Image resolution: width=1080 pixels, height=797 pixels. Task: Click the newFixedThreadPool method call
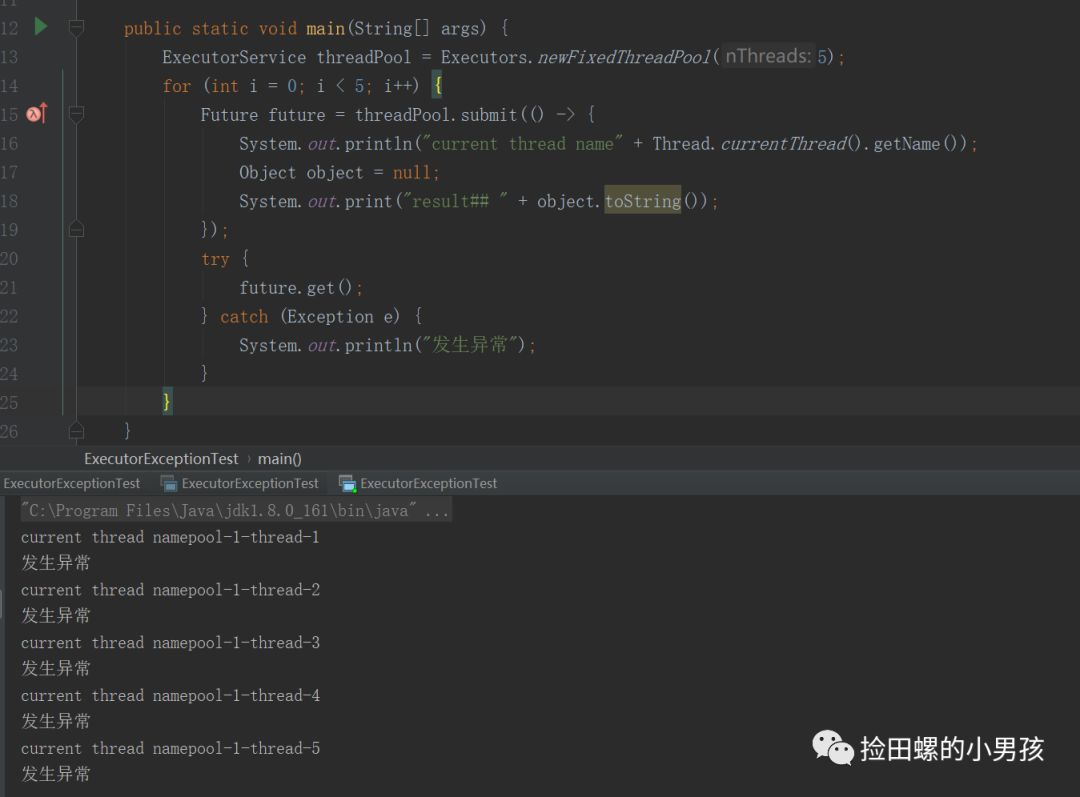[x=623, y=56]
